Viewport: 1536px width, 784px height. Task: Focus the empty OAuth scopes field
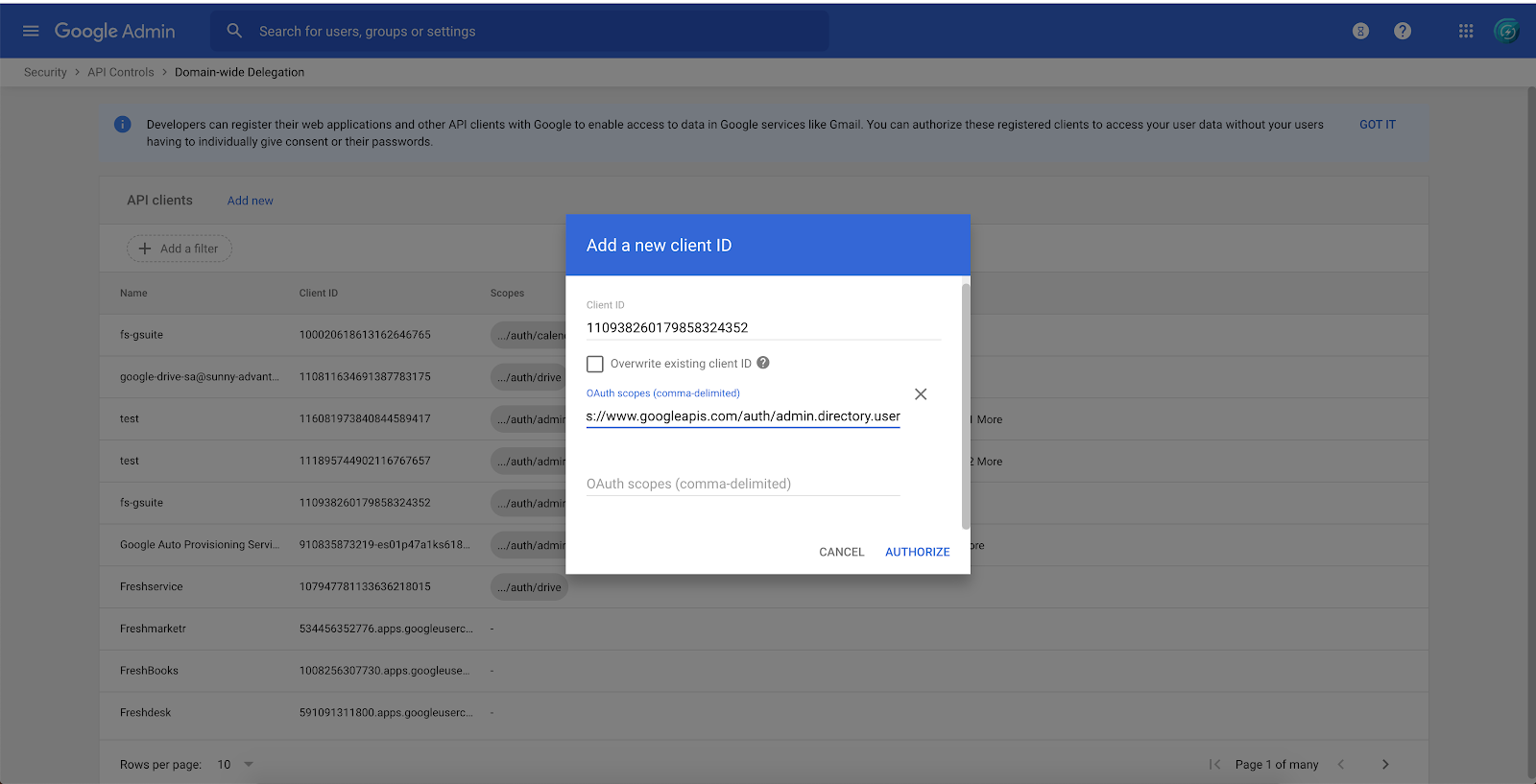743,484
